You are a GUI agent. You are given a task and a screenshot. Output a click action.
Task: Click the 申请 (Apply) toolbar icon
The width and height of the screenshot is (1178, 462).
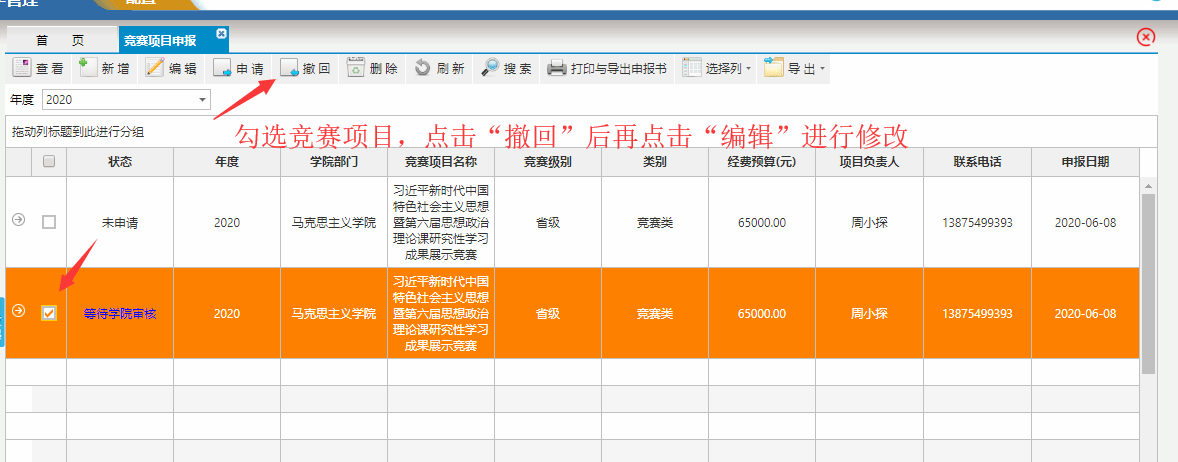tap(238, 69)
